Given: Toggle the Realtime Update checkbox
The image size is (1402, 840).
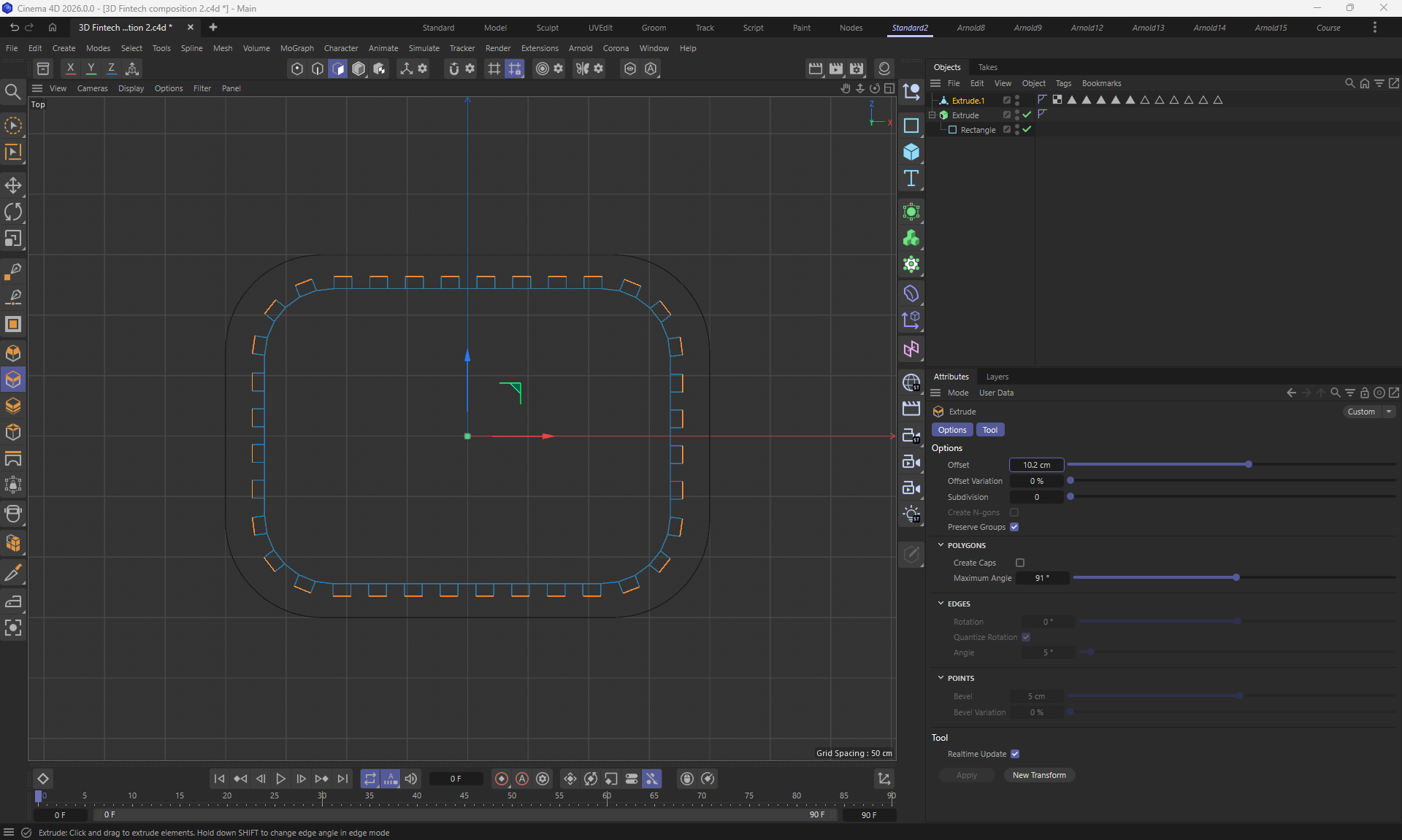Looking at the screenshot, I should (1015, 754).
